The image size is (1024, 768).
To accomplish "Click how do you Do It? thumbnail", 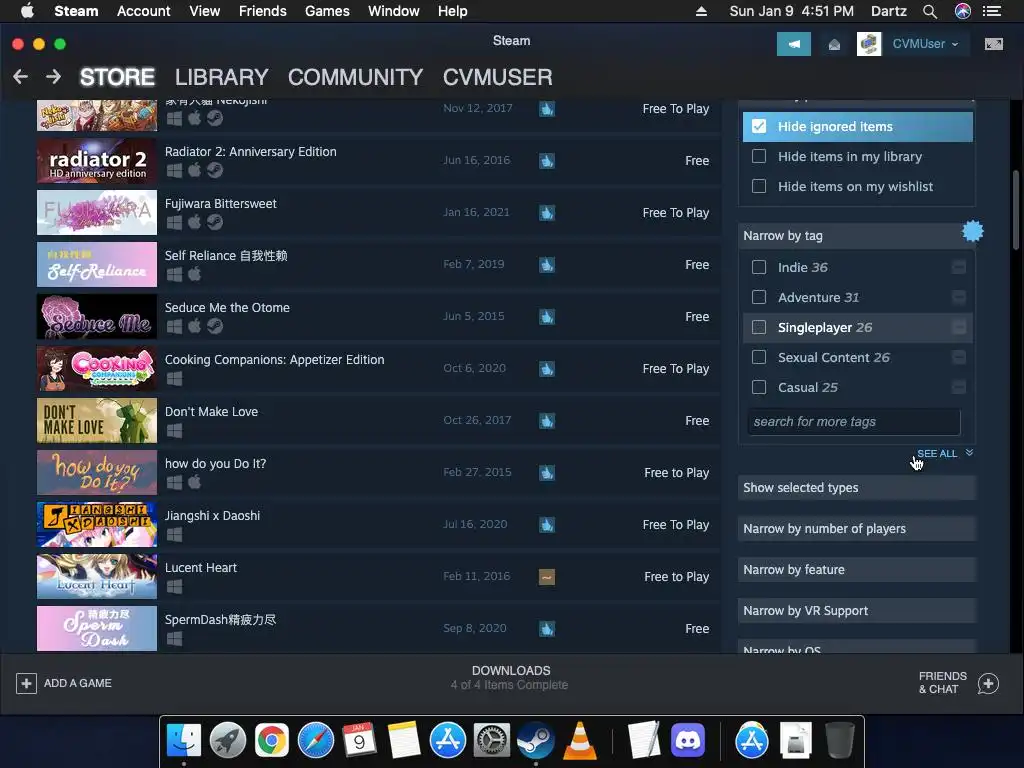I will (x=97, y=472).
